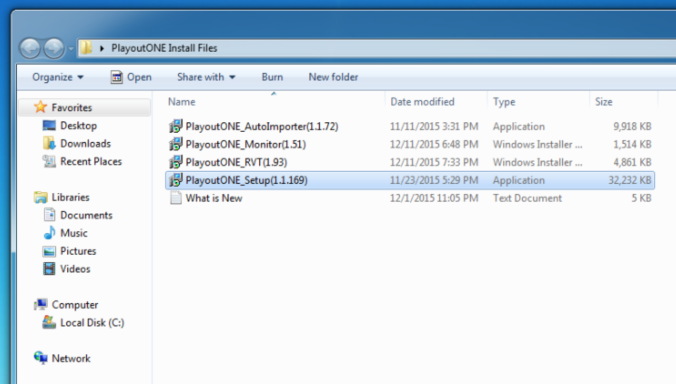This screenshot has width=676, height=384.
Task: Select file PlayoutONE_Monitor(1.51)
Action: 246,144
